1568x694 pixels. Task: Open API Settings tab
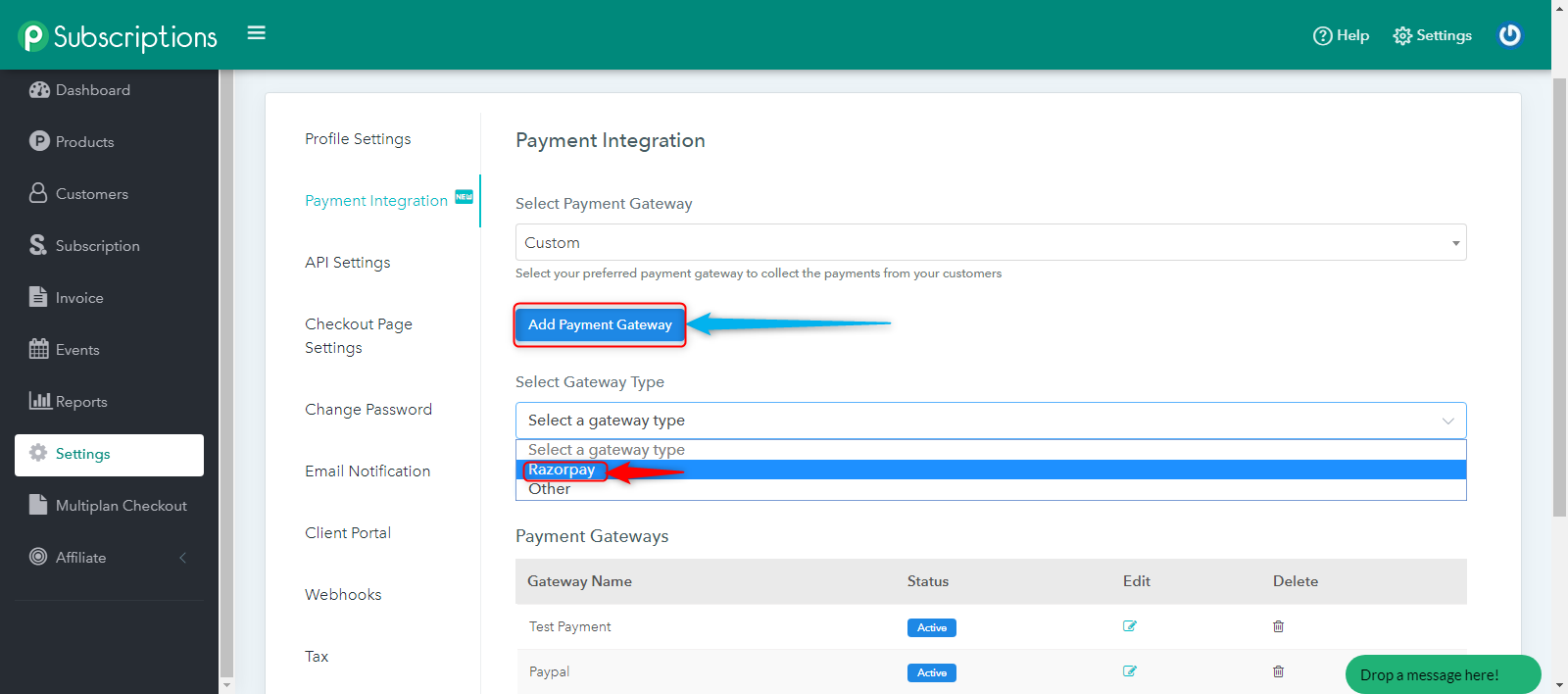point(348,263)
